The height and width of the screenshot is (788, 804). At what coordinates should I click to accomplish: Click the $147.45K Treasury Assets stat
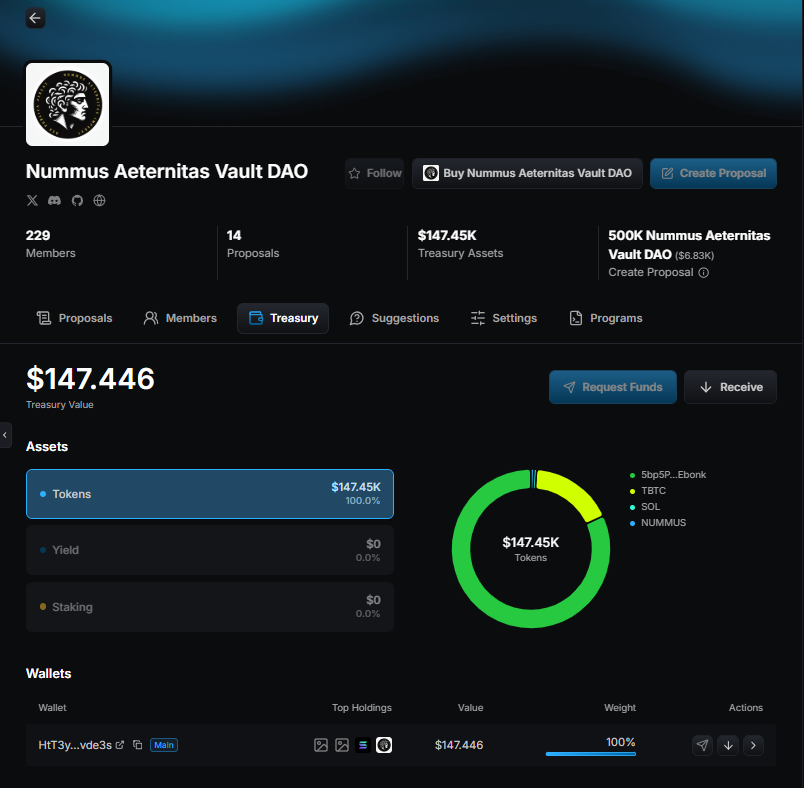(x=460, y=244)
